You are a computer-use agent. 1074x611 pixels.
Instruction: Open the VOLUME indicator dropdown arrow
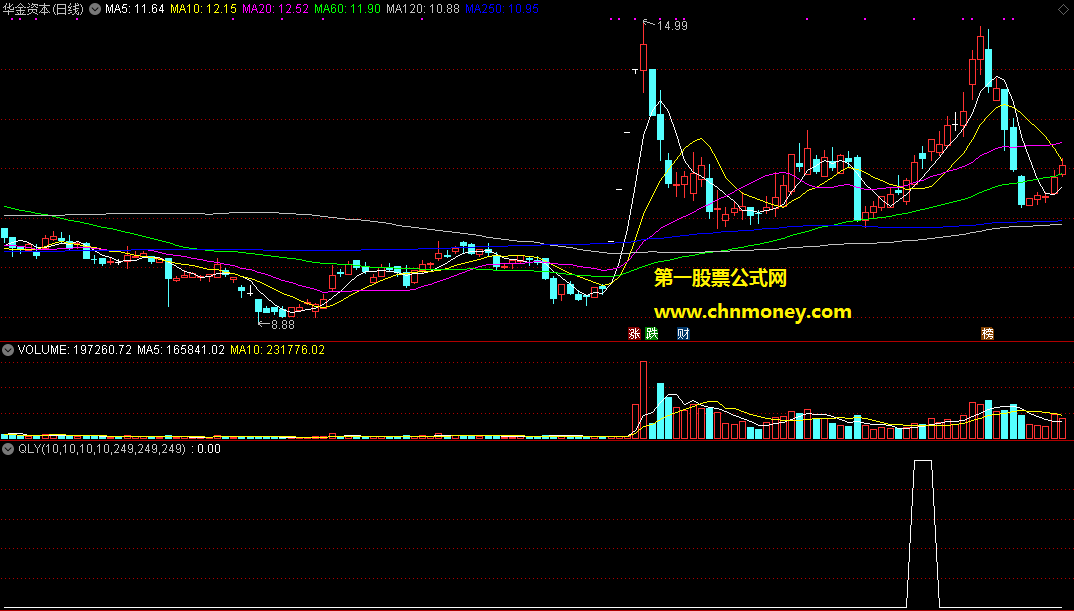coord(8,350)
